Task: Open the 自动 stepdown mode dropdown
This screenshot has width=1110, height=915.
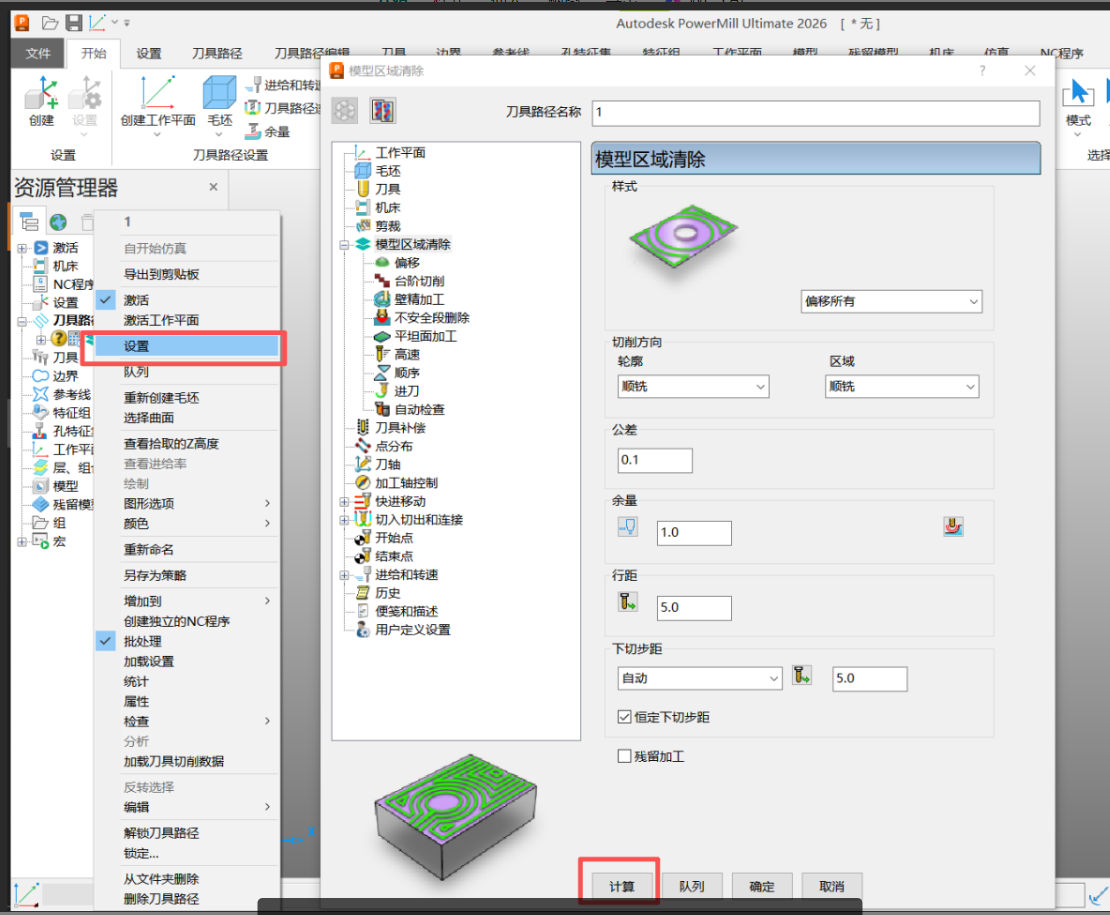Action: pos(699,678)
